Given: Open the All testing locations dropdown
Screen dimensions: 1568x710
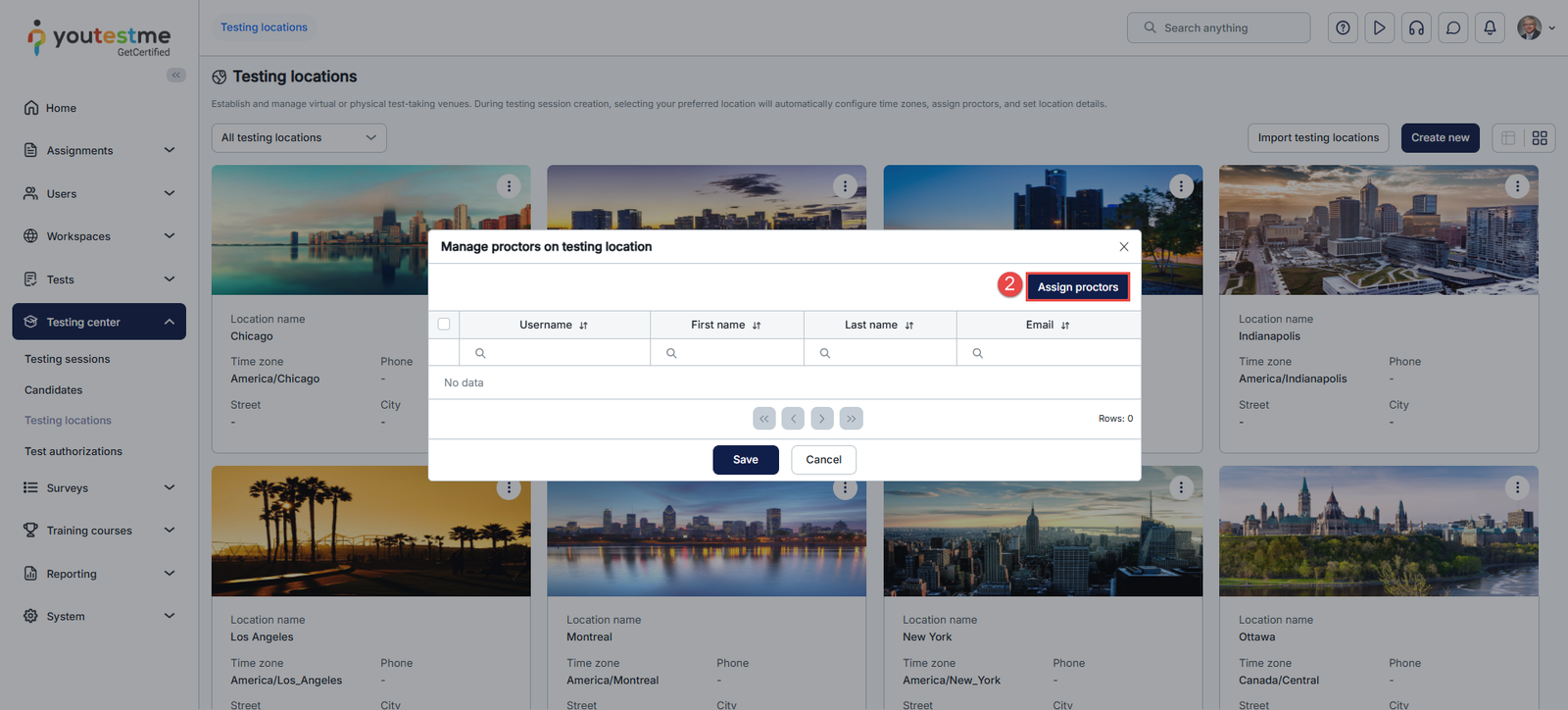Looking at the screenshot, I should [x=299, y=138].
